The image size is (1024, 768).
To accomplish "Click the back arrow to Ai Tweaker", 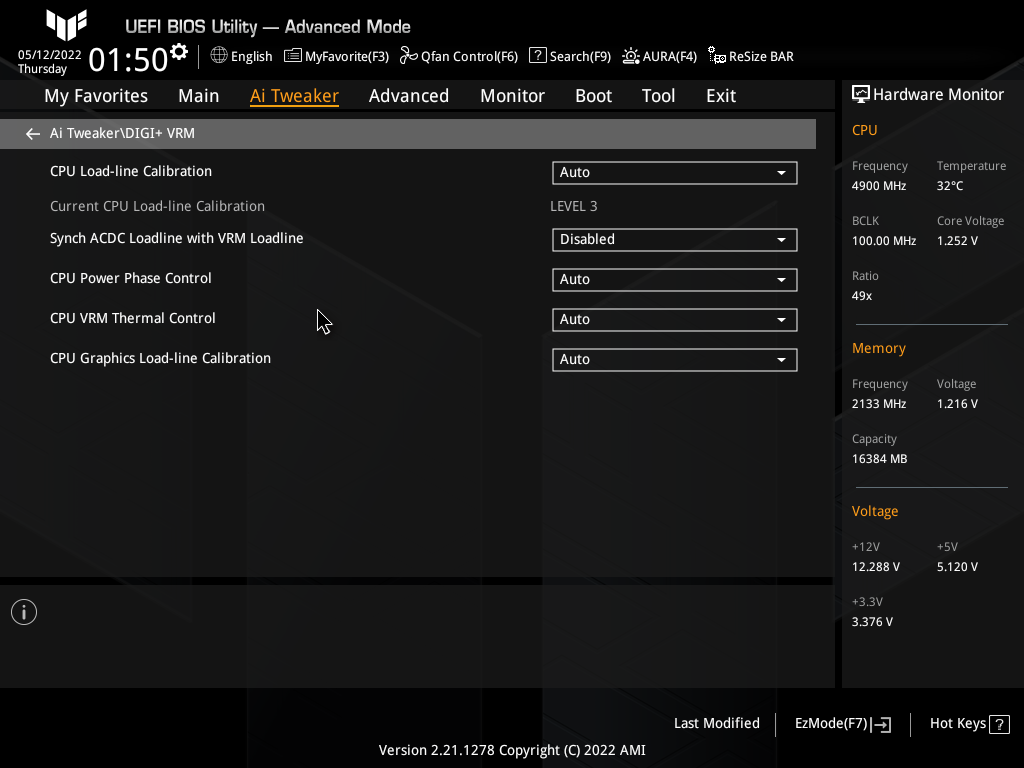I will pyautogui.click(x=33, y=134).
